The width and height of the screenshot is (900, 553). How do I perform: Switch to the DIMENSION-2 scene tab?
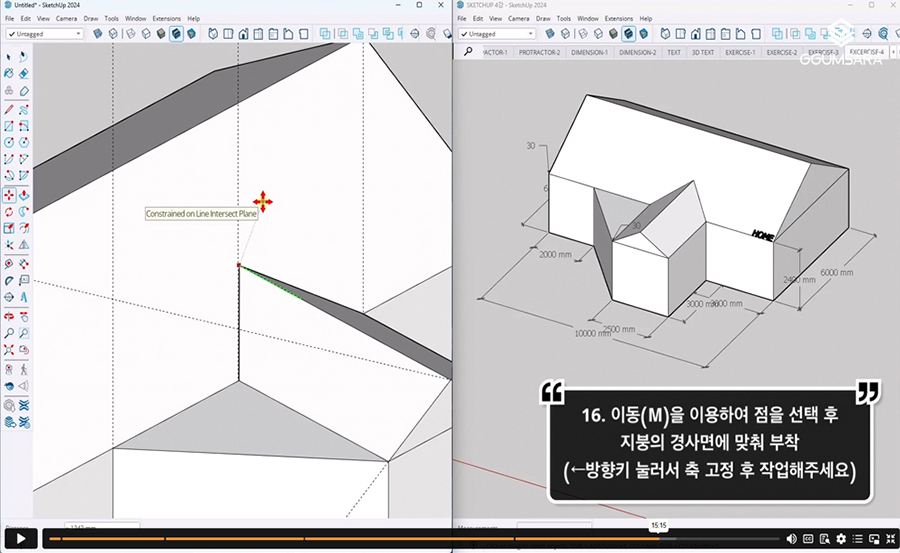(x=637, y=52)
